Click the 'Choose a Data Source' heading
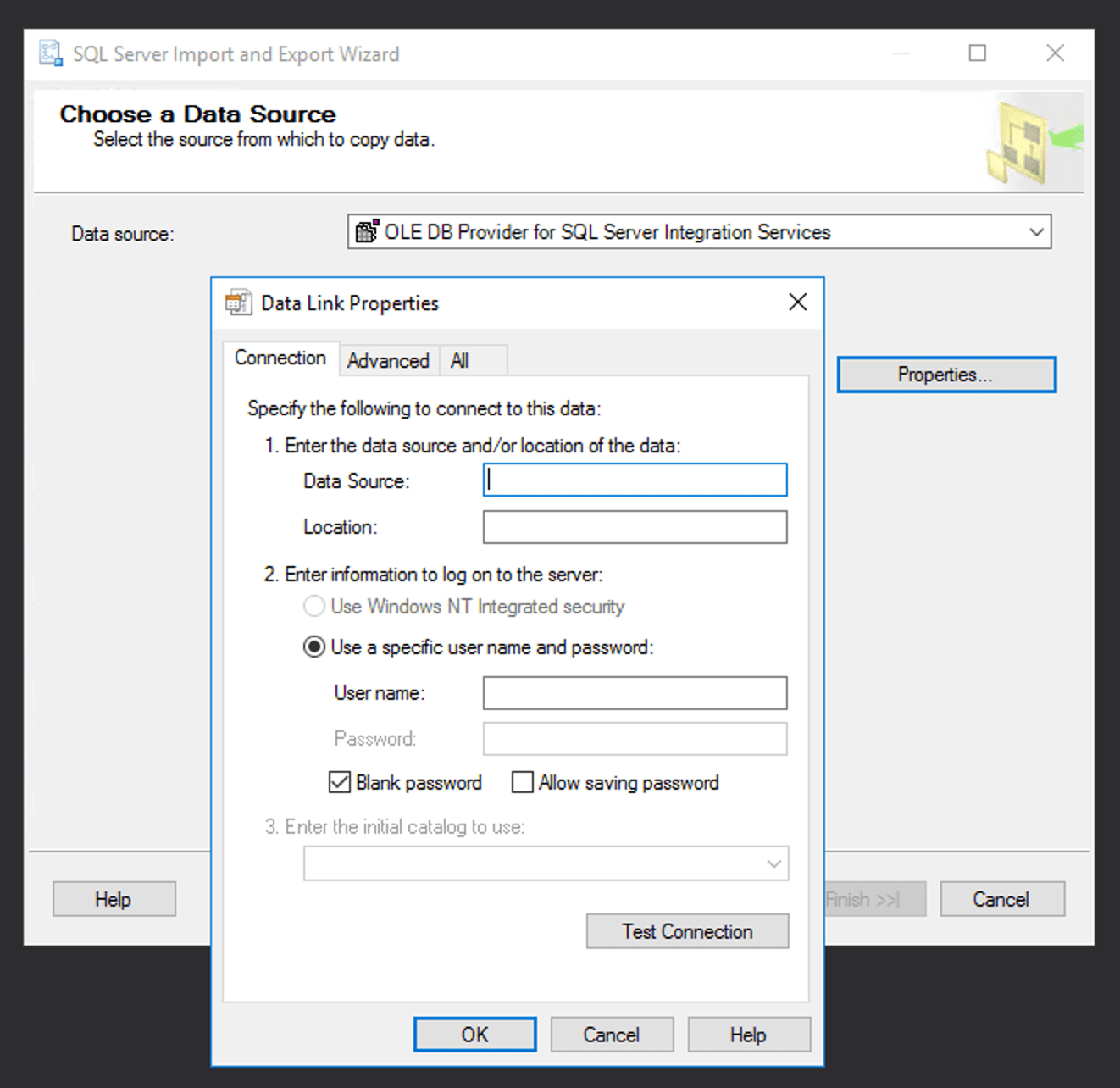The height and width of the screenshot is (1088, 1120). point(197,114)
